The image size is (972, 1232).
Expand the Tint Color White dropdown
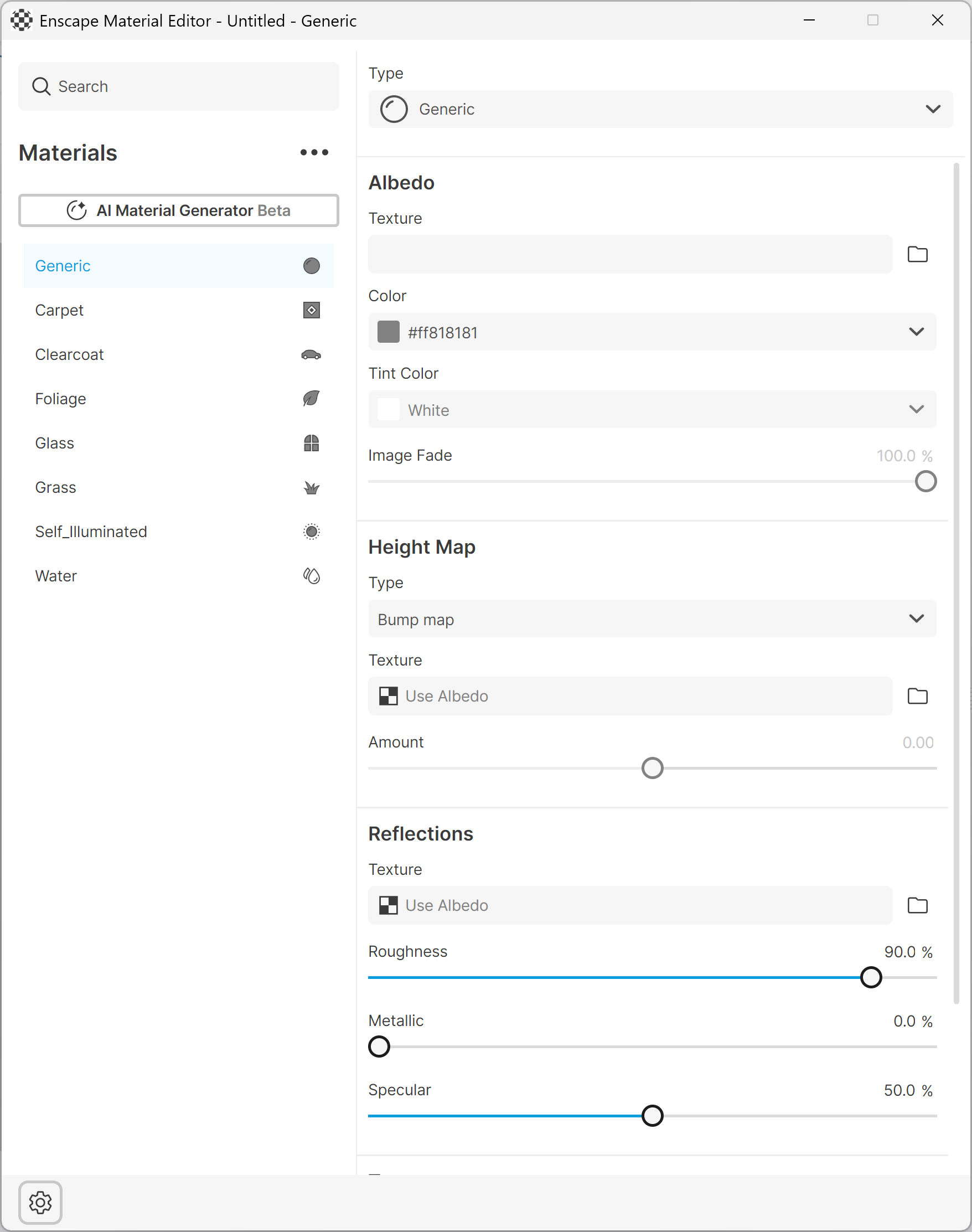pyautogui.click(x=652, y=409)
